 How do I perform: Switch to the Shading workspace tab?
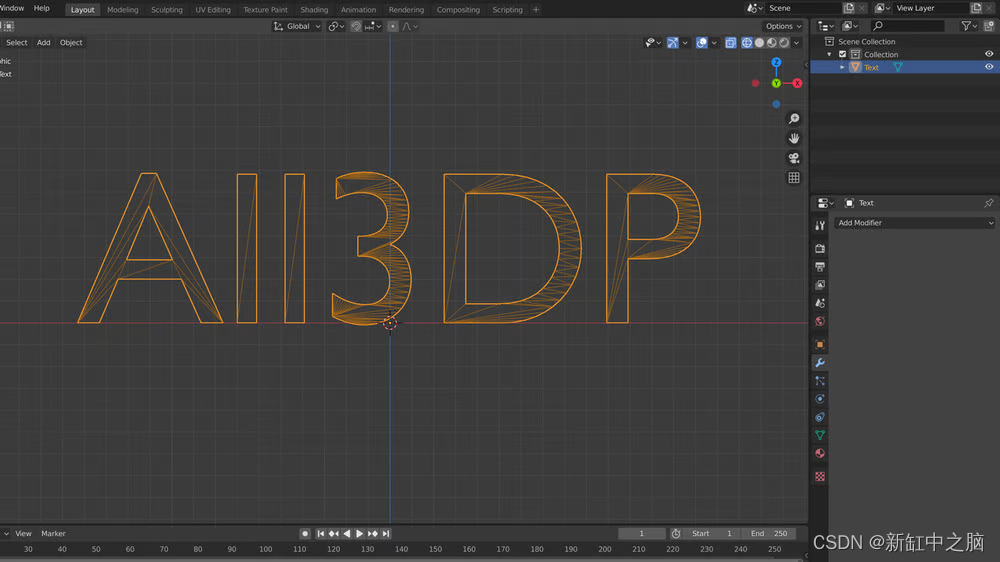click(x=314, y=10)
